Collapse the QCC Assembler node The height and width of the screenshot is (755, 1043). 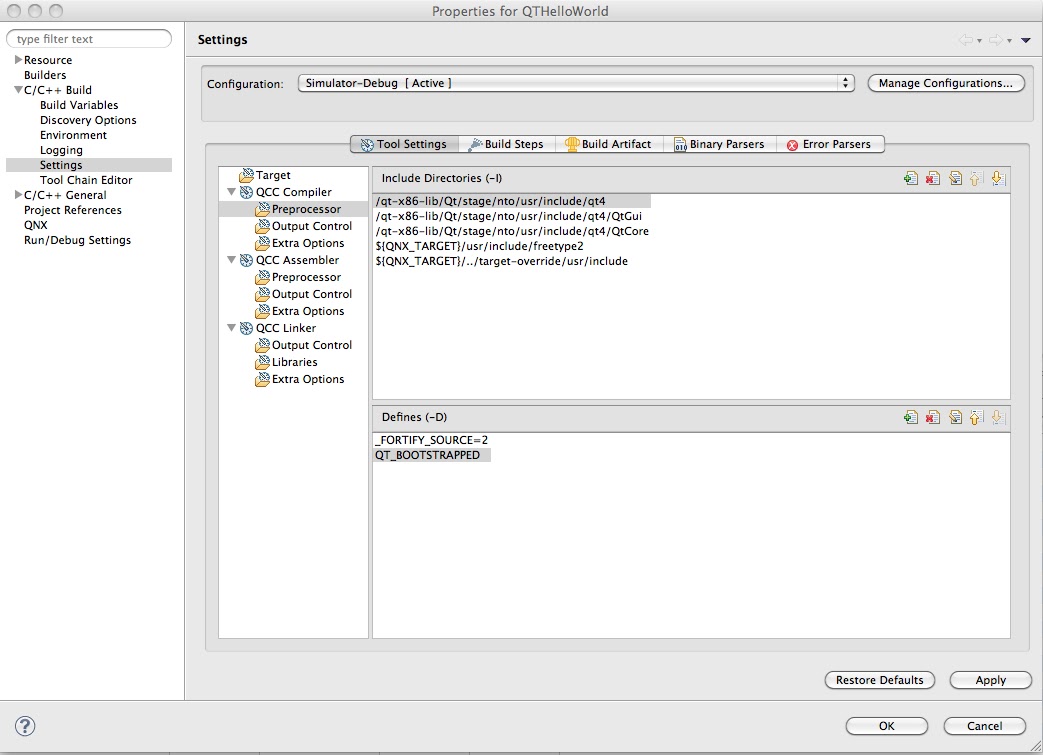(231, 260)
